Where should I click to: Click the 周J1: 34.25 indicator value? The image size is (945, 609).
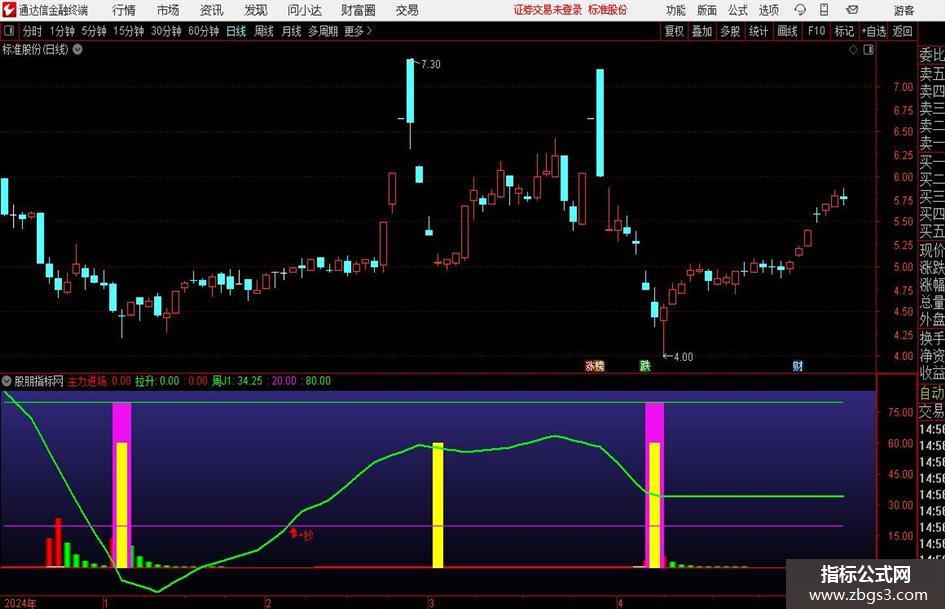[237, 380]
